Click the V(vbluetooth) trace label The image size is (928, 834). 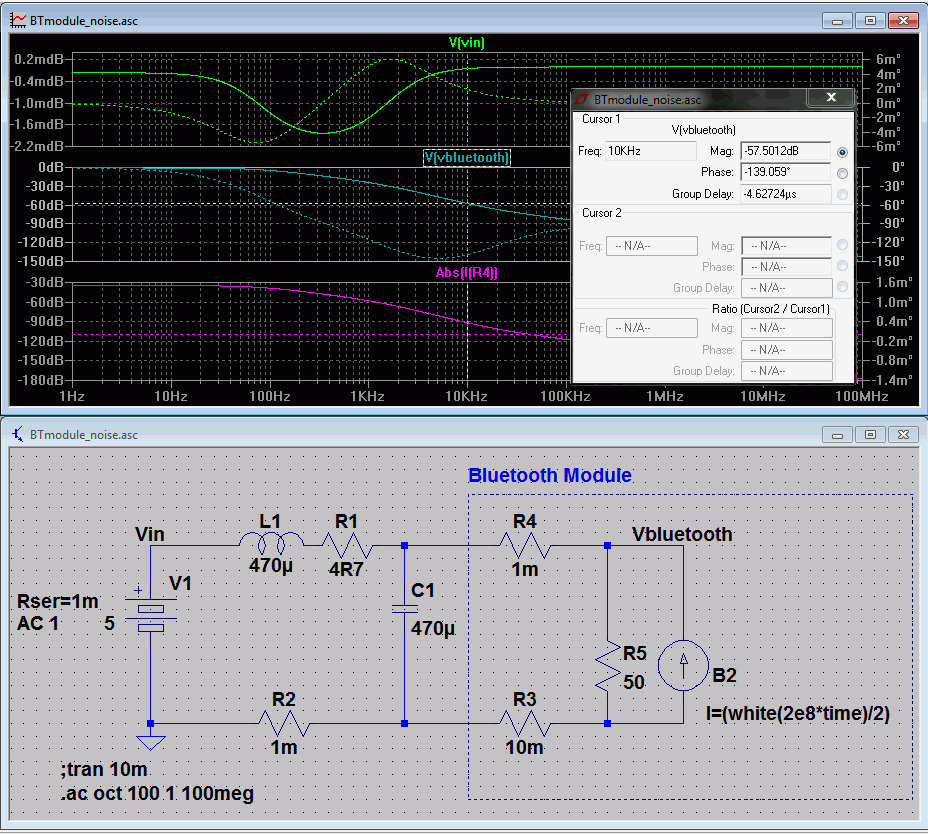[467, 158]
